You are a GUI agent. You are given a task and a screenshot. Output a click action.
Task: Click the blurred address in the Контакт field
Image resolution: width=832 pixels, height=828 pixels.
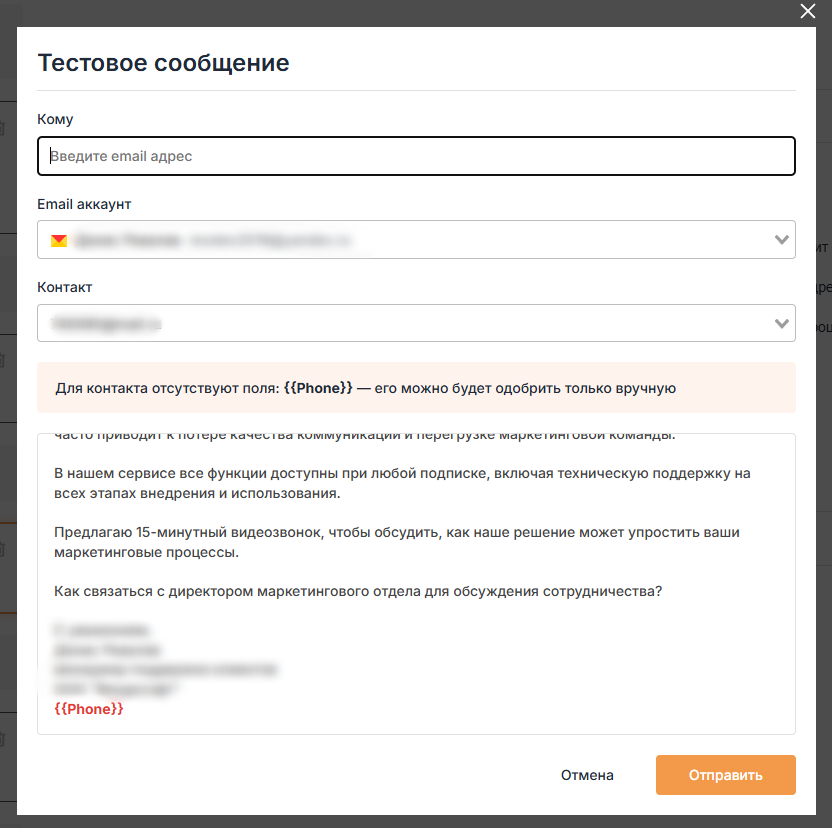[108, 324]
